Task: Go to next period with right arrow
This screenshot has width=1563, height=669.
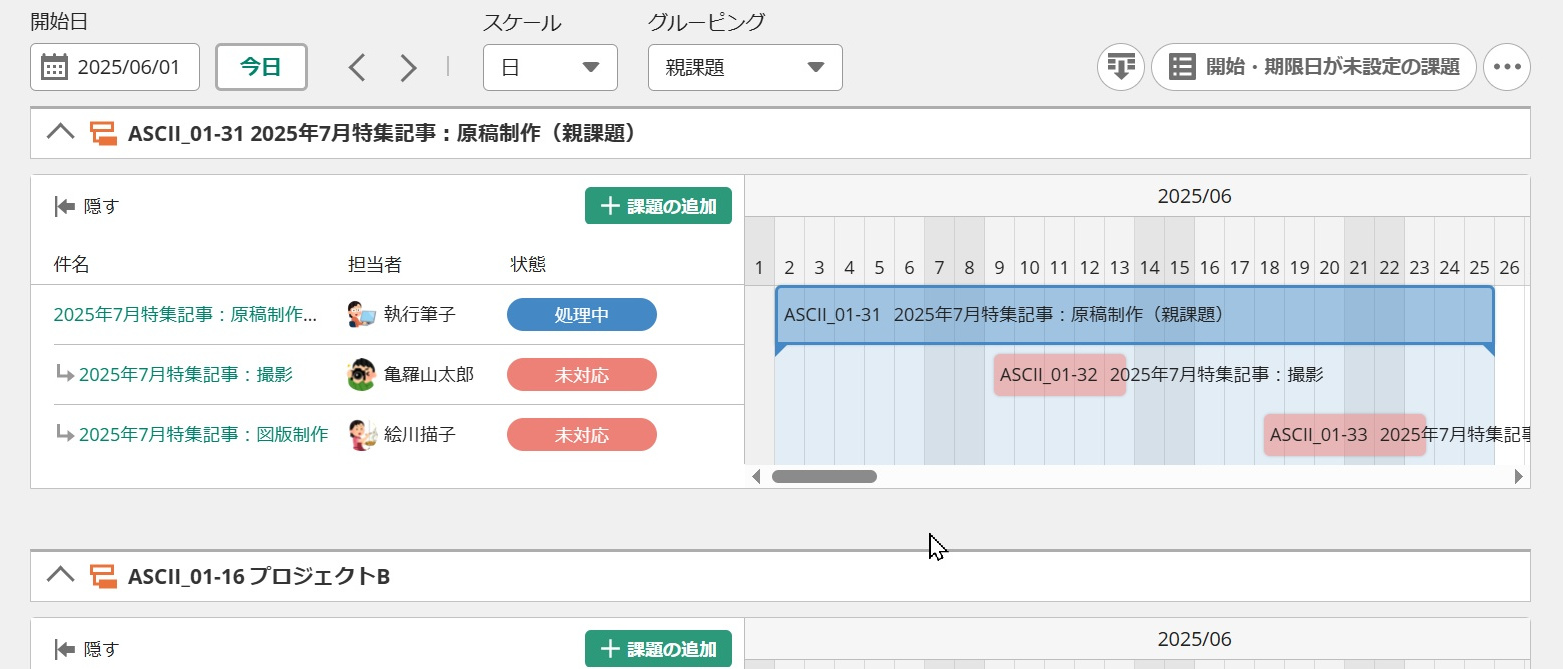Action: [408, 68]
